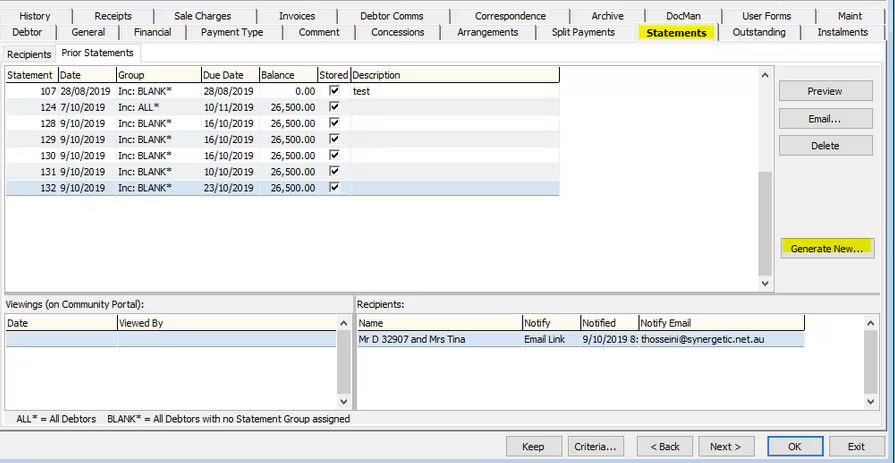The image size is (895, 463).
Task: Click up arrow in Recipients list scrollbar
Action: [870, 324]
